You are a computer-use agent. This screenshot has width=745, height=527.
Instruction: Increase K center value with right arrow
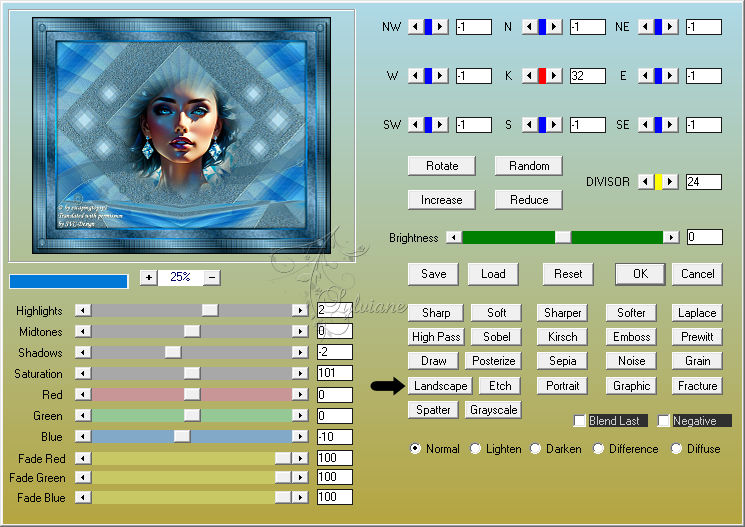point(554,76)
